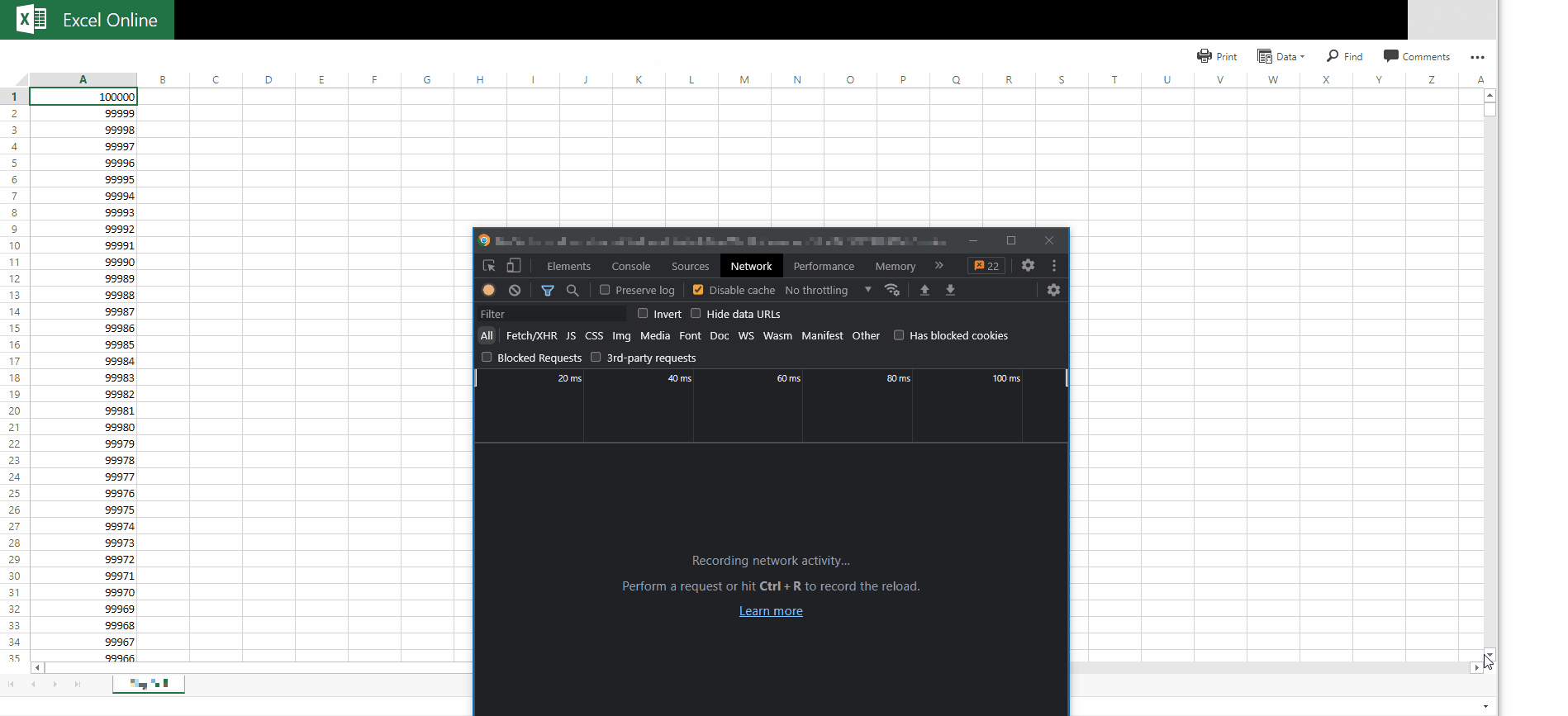Viewport: 1568px width, 716px height.
Task: Go to next sheet navigation arrow
Action: [55, 684]
